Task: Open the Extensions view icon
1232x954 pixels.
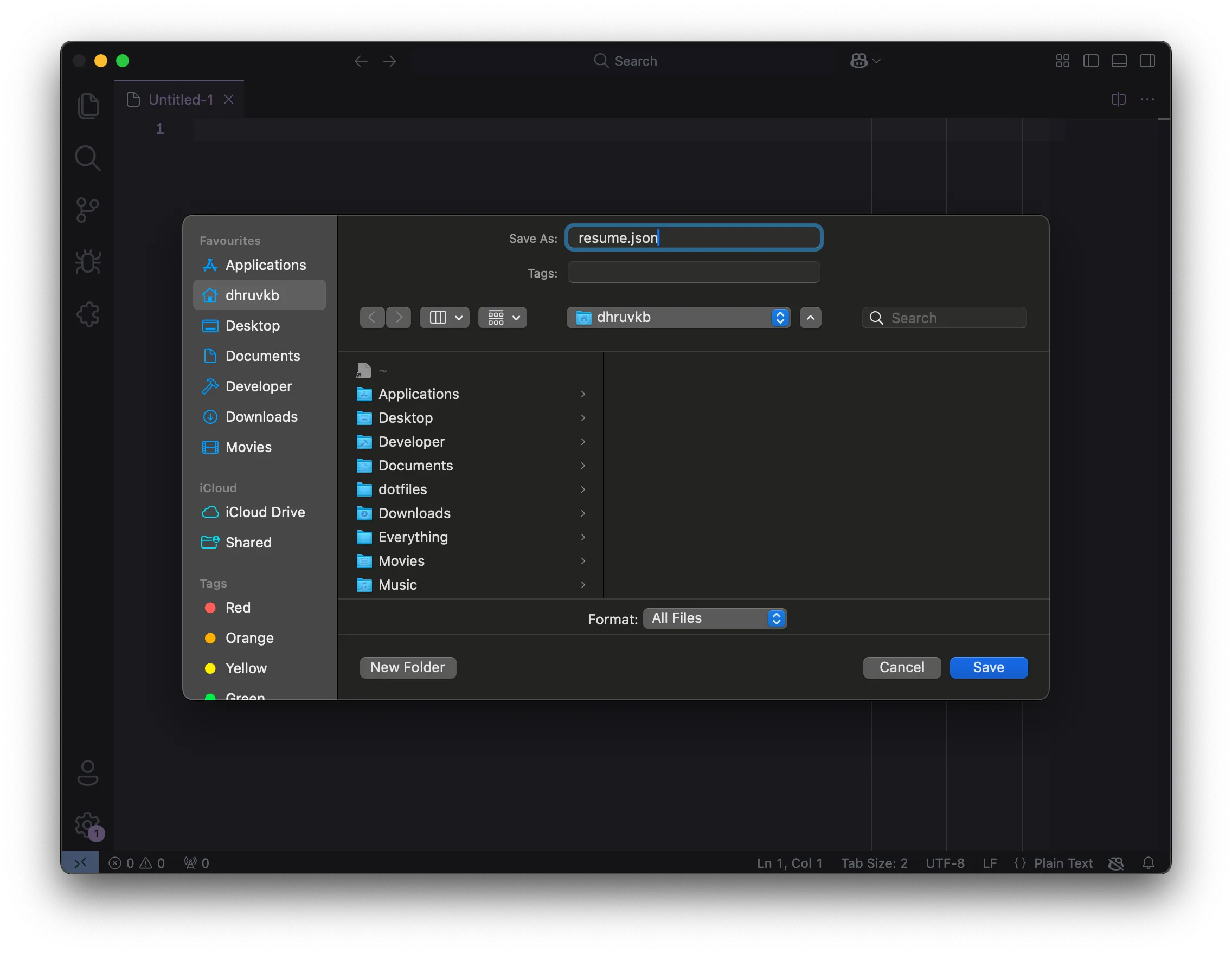Action: (x=88, y=314)
